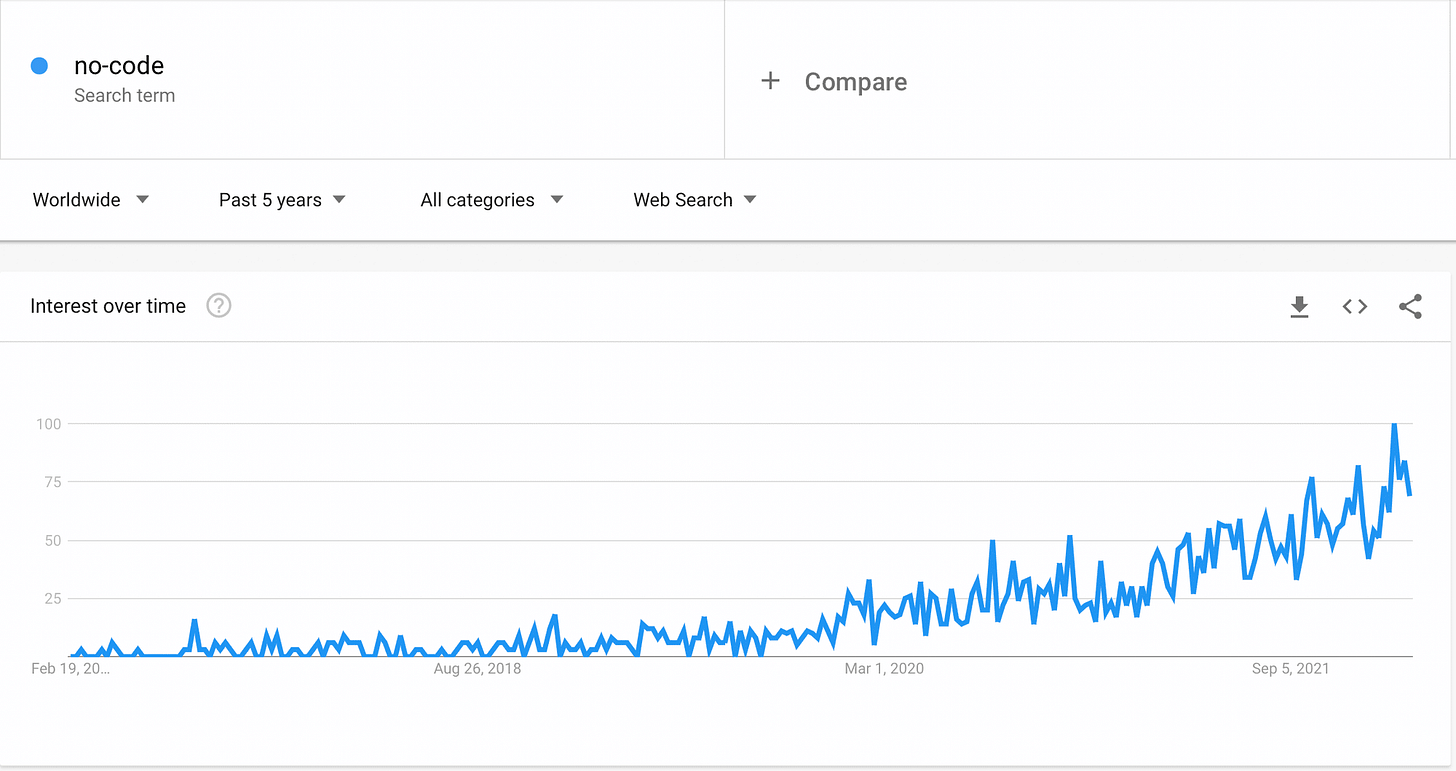The image size is (1456, 771).
Task: Download the trends data as CSV
Action: tap(1299, 306)
